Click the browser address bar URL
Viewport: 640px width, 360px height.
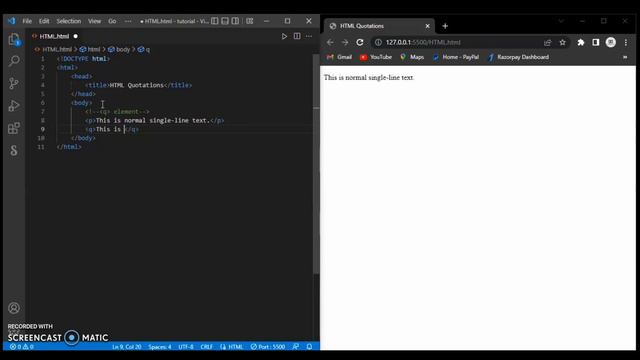(x=423, y=42)
